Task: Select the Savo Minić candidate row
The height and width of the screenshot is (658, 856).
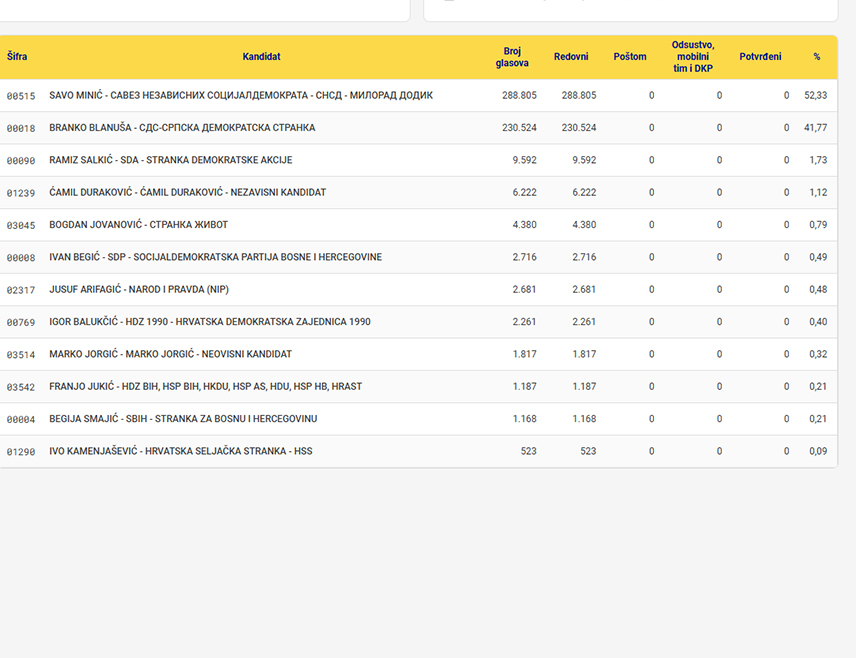Action: click(418, 96)
